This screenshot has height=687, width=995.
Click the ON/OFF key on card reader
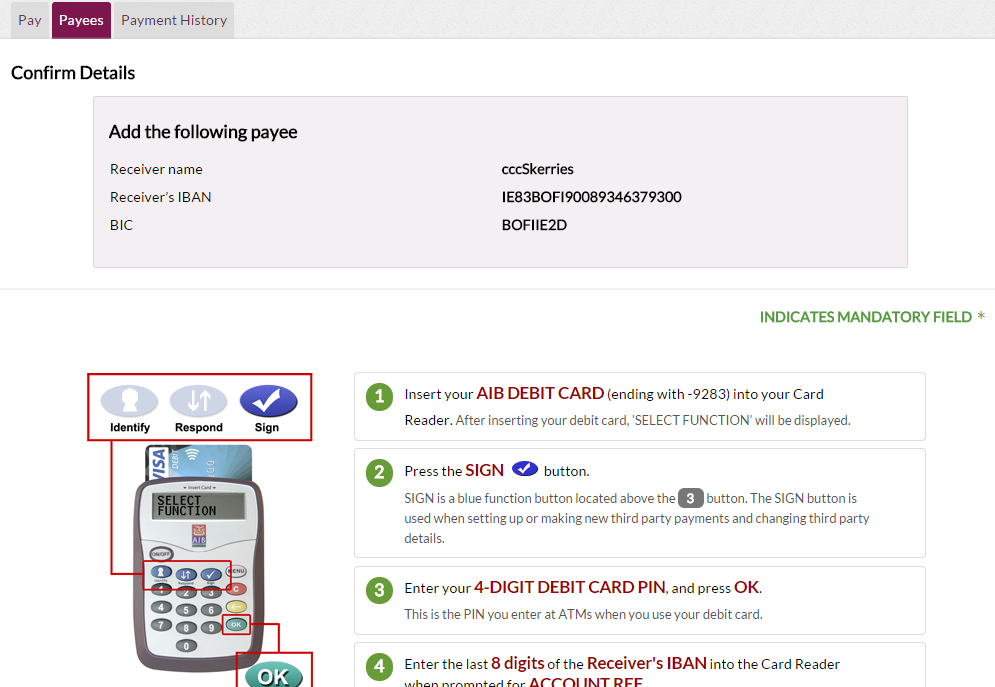[x=161, y=553]
